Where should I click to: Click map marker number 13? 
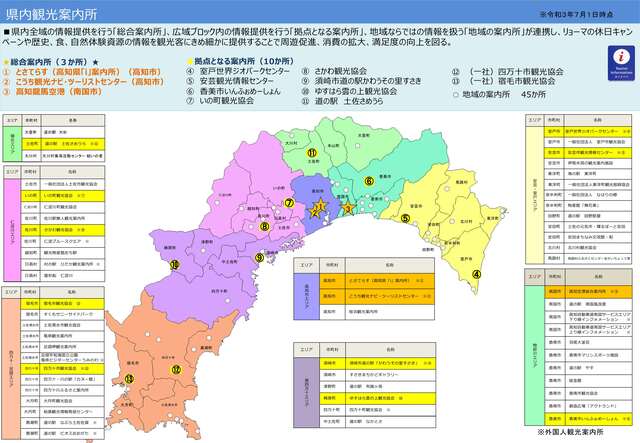(x=128, y=378)
